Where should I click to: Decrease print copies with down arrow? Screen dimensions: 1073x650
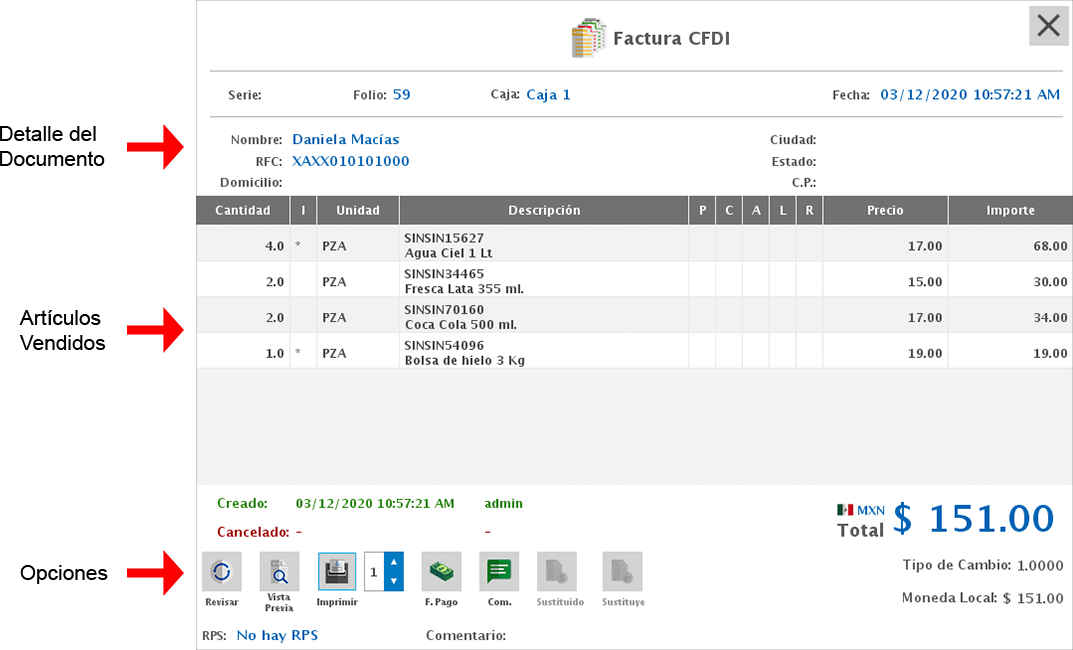[x=393, y=581]
